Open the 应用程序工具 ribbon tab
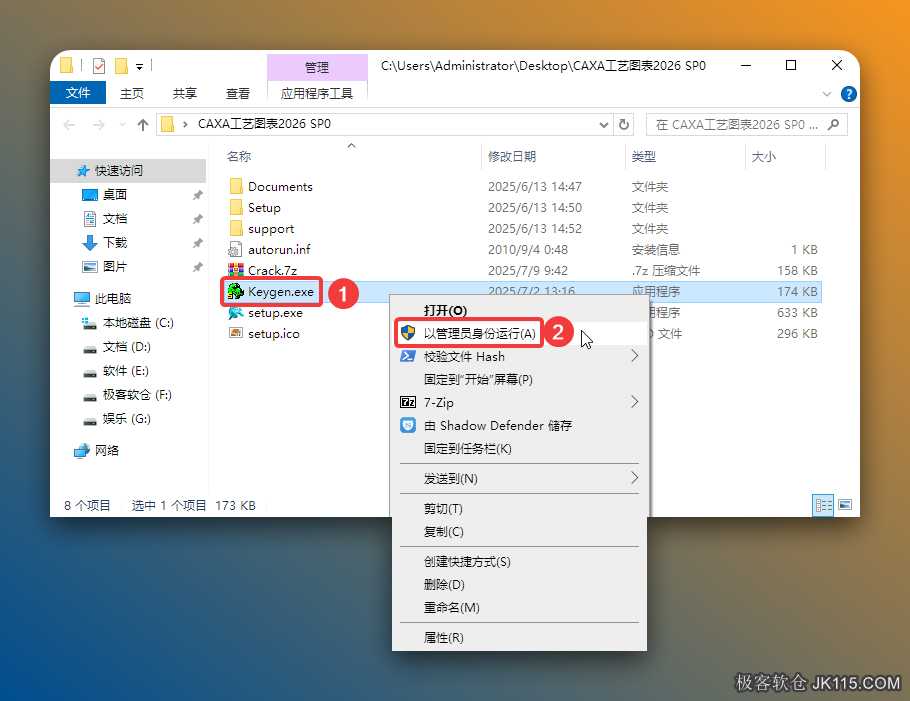Screen dimensions: 910x701 [x=317, y=93]
